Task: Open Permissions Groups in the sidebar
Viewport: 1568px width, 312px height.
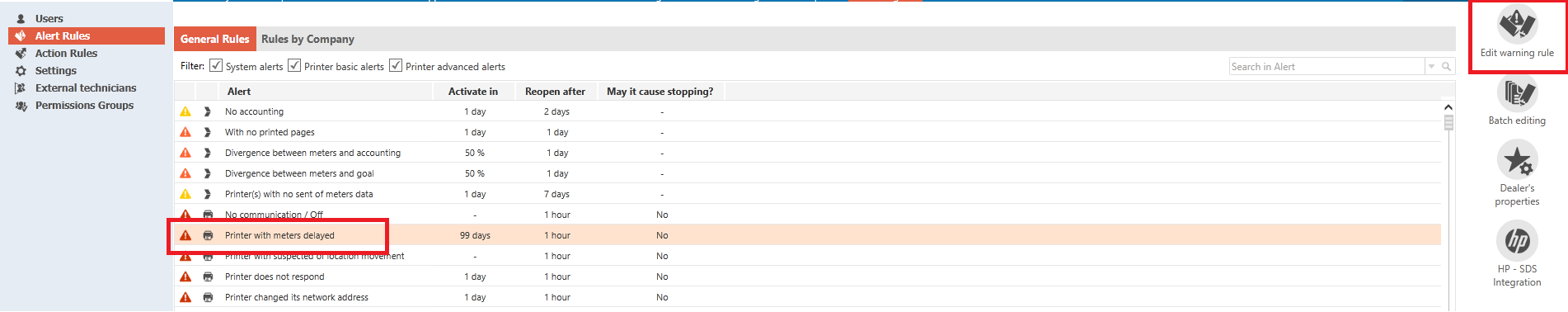Action: tap(84, 105)
